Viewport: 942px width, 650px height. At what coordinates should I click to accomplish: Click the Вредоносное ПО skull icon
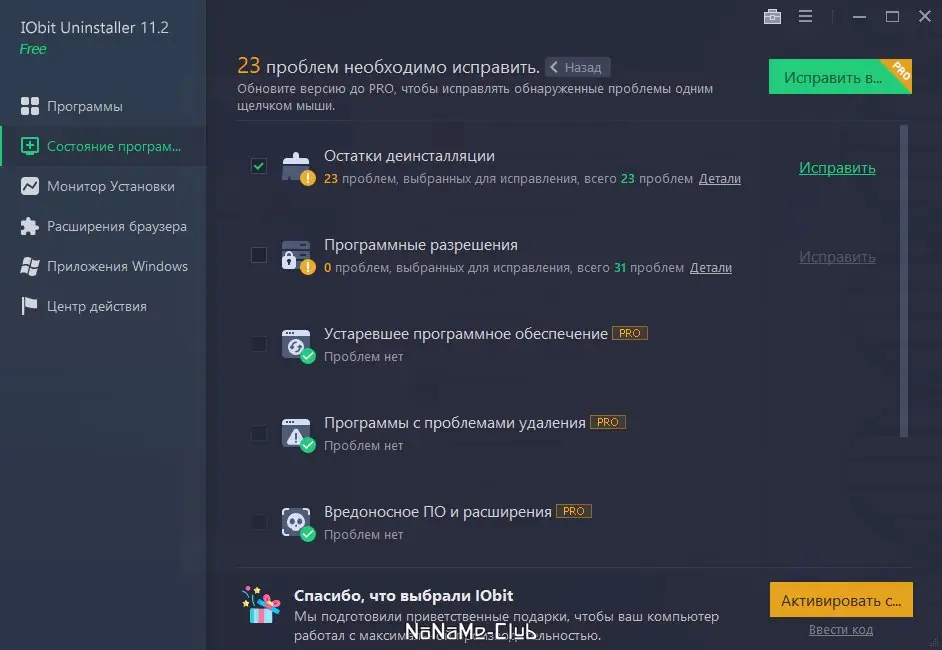tap(298, 524)
